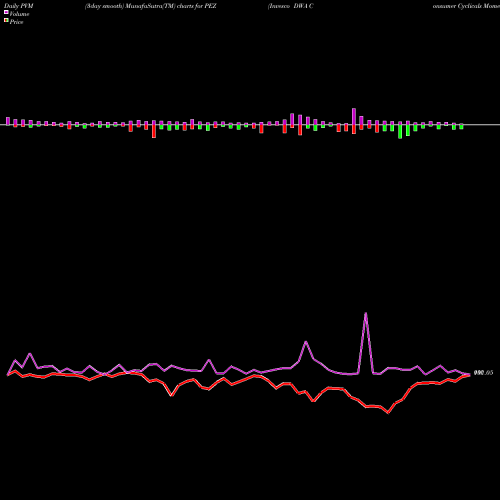Viewport: 500px width, 500px height.
Task: Click the longest green bar below the baseline
Action: click(400, 132)
